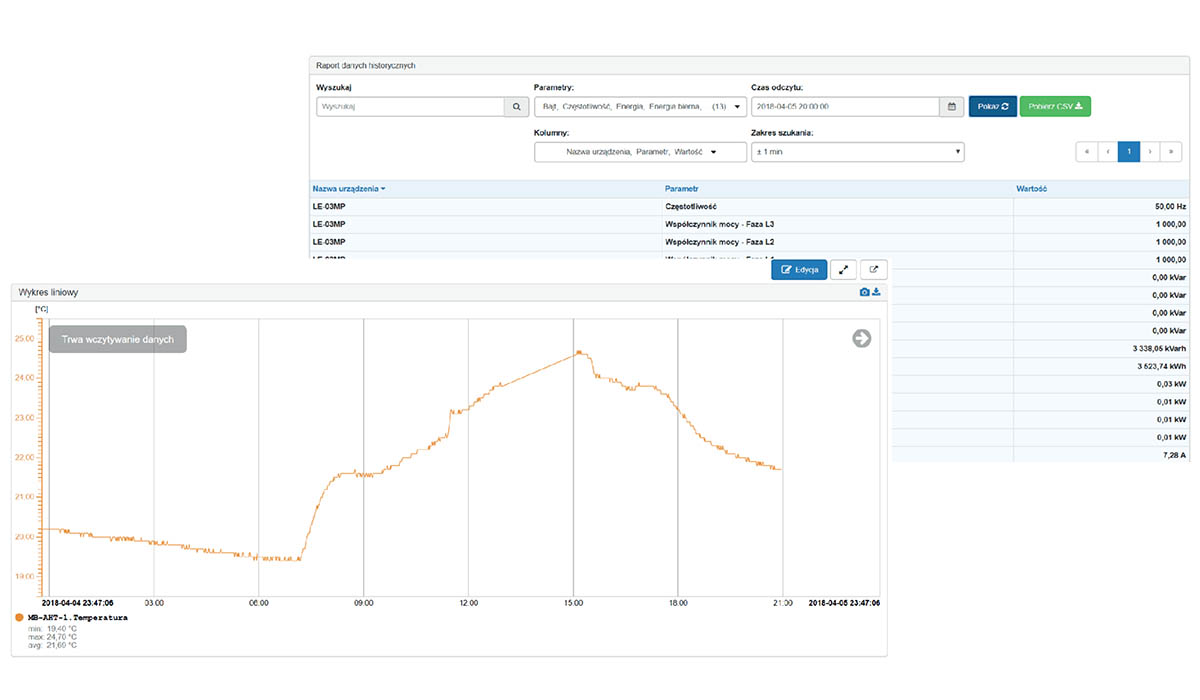1200x700 pixels.
Task: Open the Kolumny column selector dropdown
Action: [x=640, y=152]
